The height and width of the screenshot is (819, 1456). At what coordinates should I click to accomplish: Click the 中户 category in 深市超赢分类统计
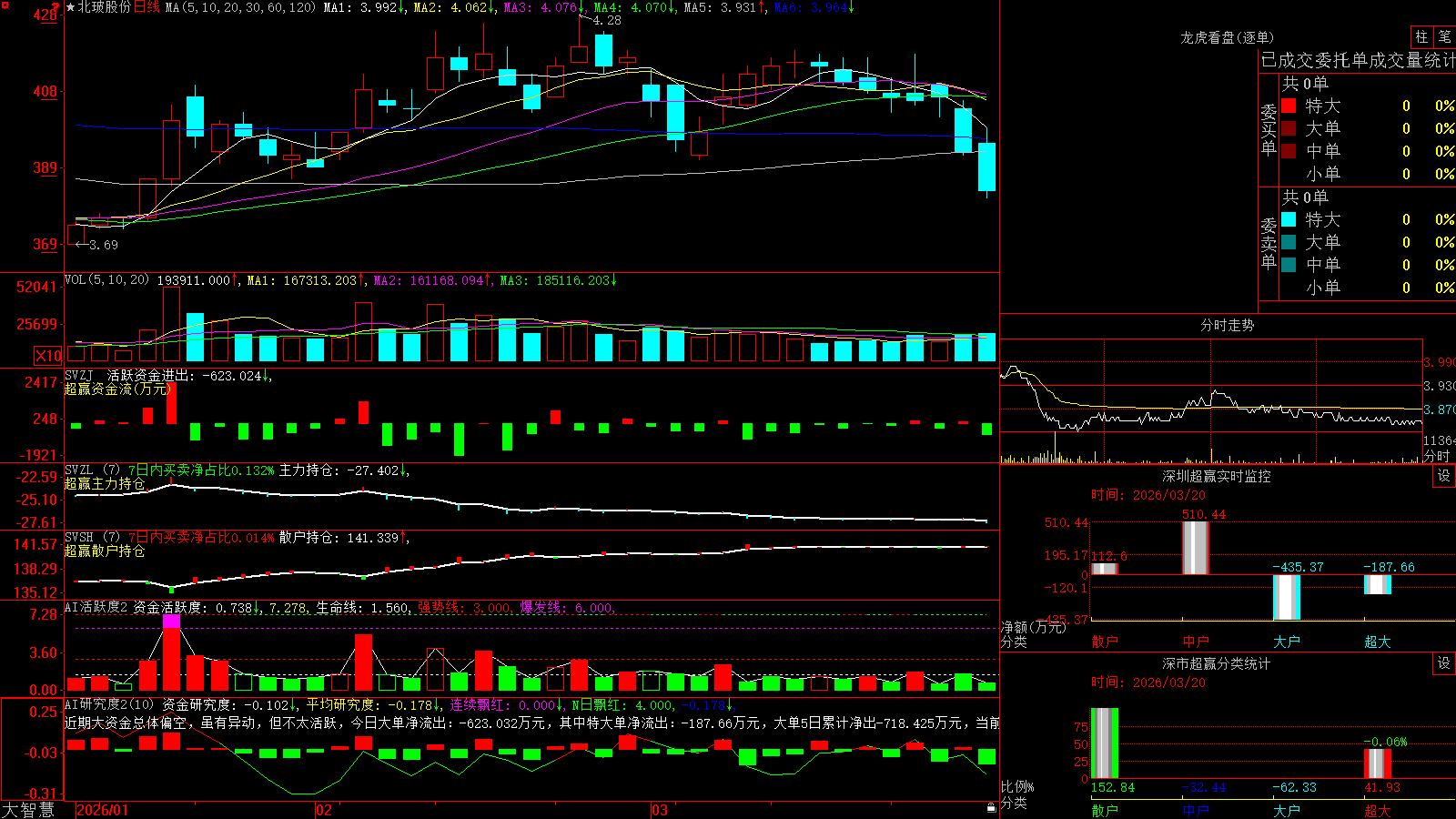coord(1196,811)
